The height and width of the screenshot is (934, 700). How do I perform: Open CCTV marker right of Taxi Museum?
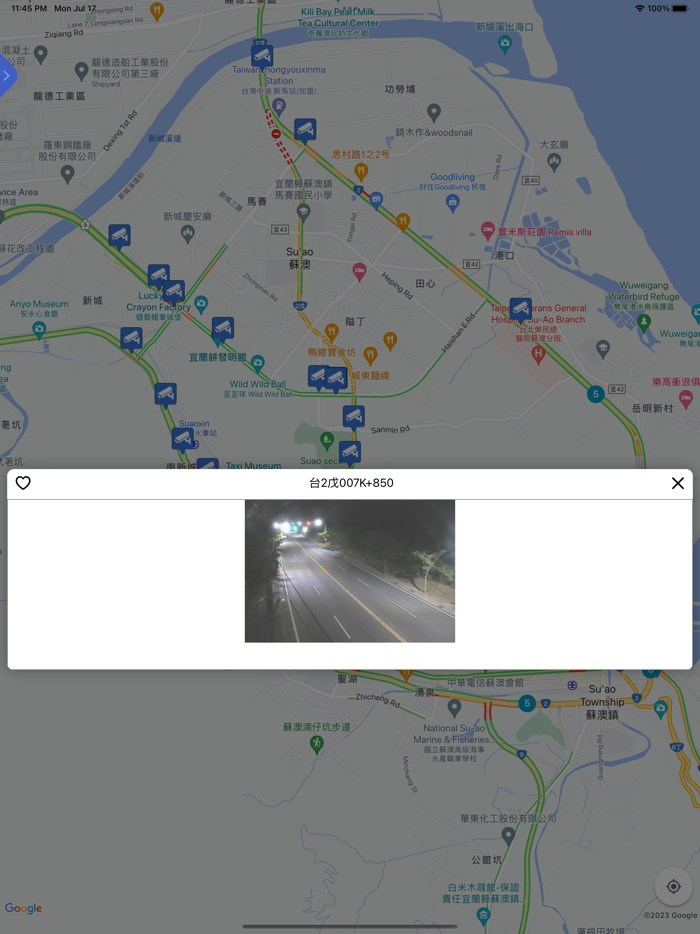pos(350,453)
